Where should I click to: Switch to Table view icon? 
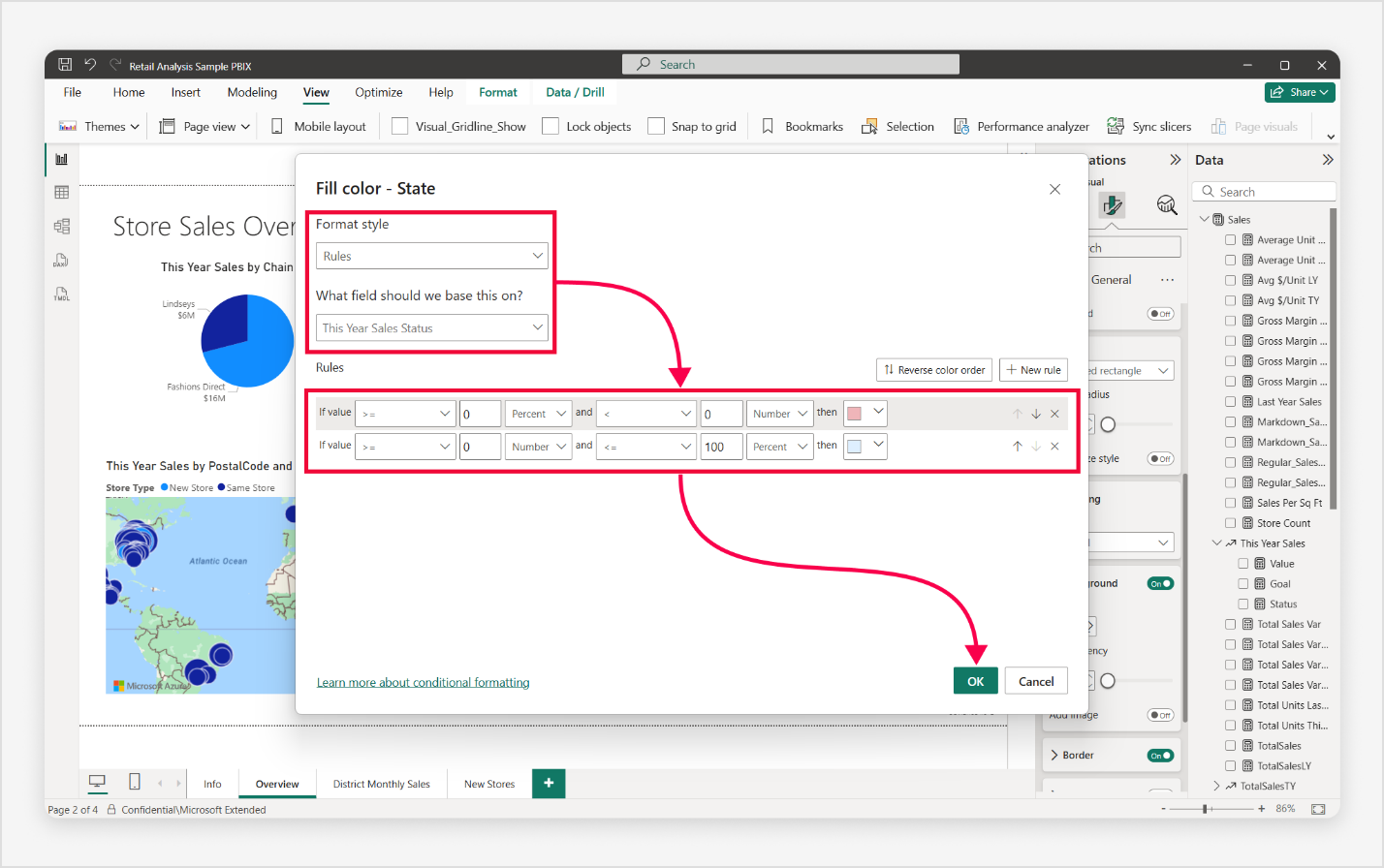click(x=62, y=193)
